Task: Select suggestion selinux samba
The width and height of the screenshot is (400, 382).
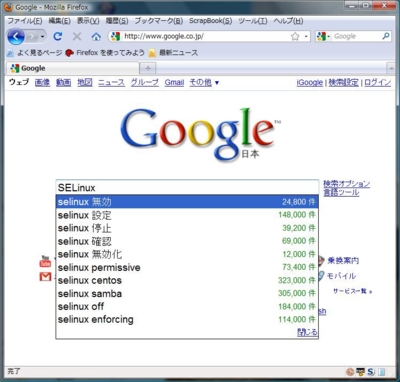Action: coord(187,293)
